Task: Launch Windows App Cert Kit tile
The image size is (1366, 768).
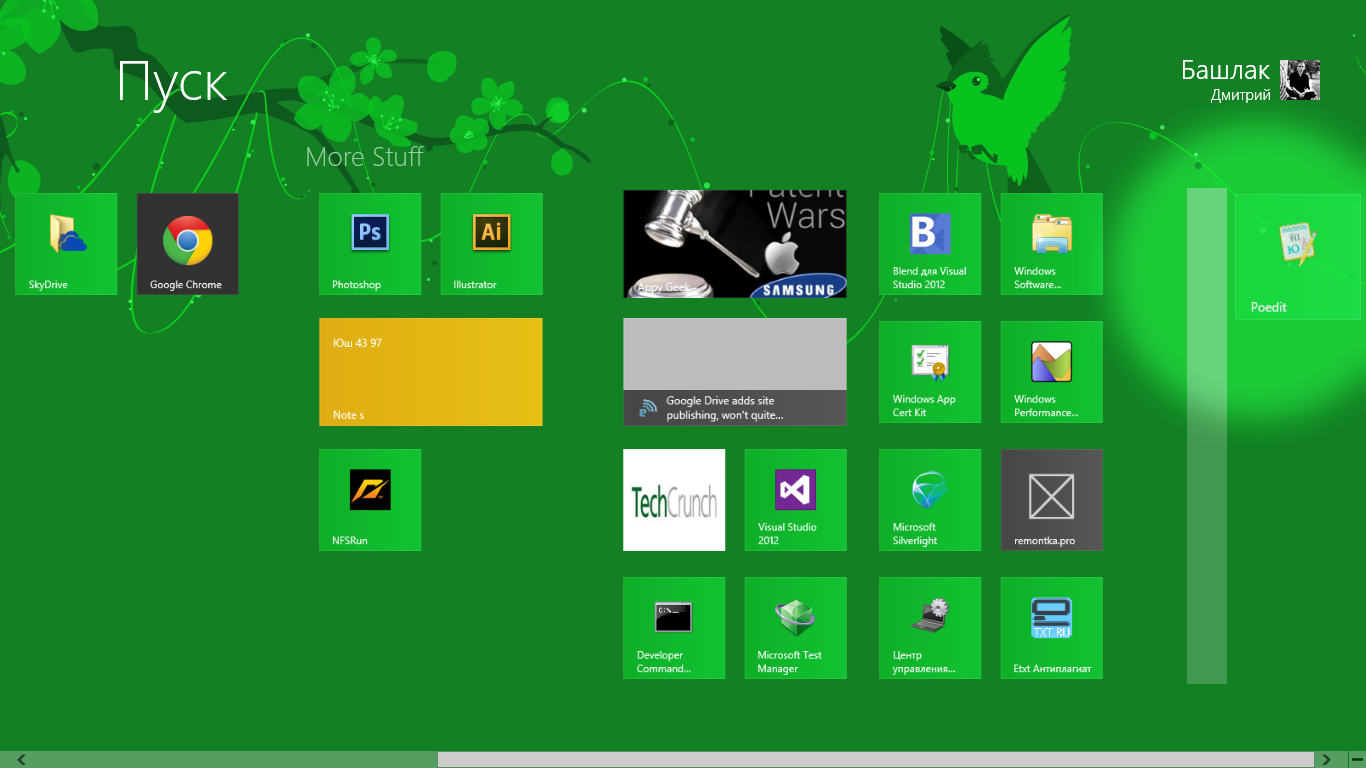Action: click(930, 372)
